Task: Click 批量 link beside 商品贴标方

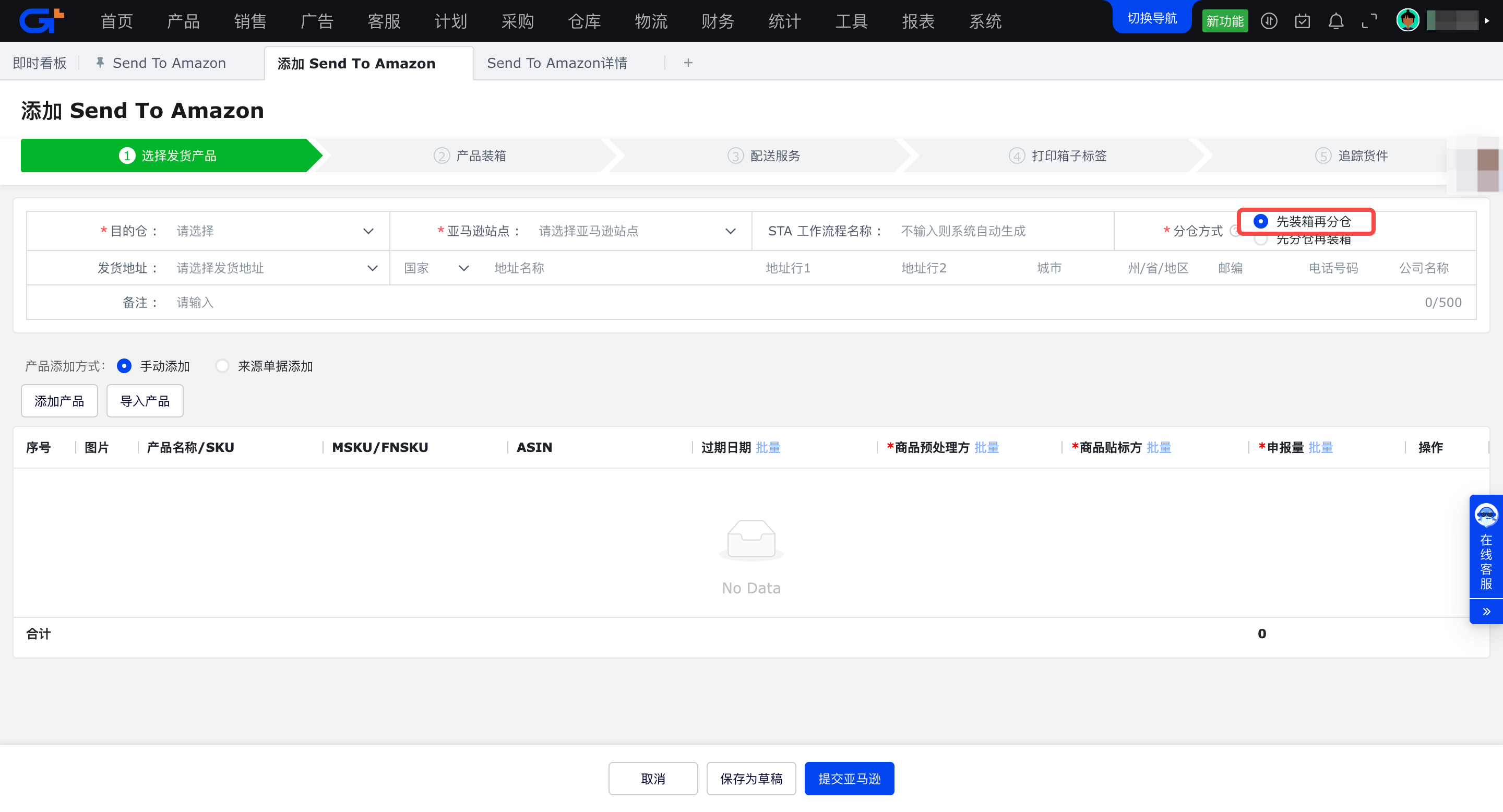Action: point(1159,447)
